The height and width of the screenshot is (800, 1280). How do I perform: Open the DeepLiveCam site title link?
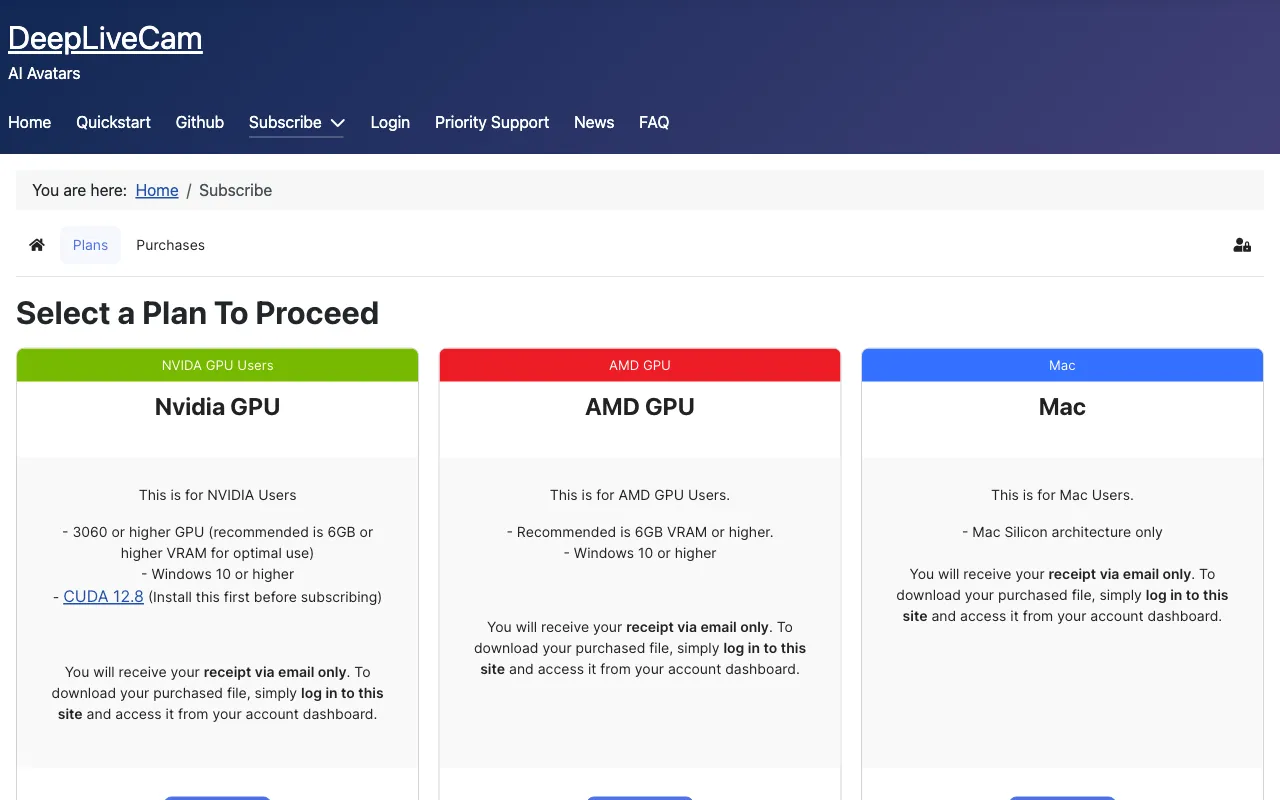(x=105, y=38)
